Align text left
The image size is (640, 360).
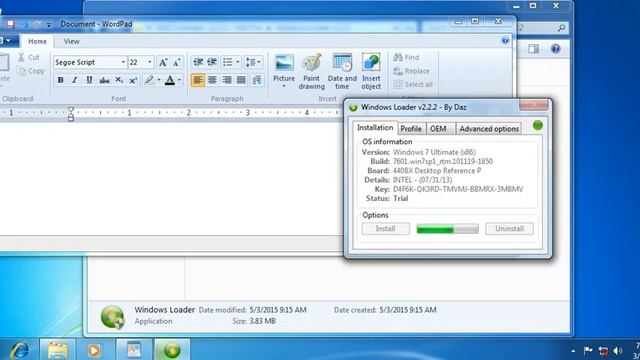click(x=198, y=80)
